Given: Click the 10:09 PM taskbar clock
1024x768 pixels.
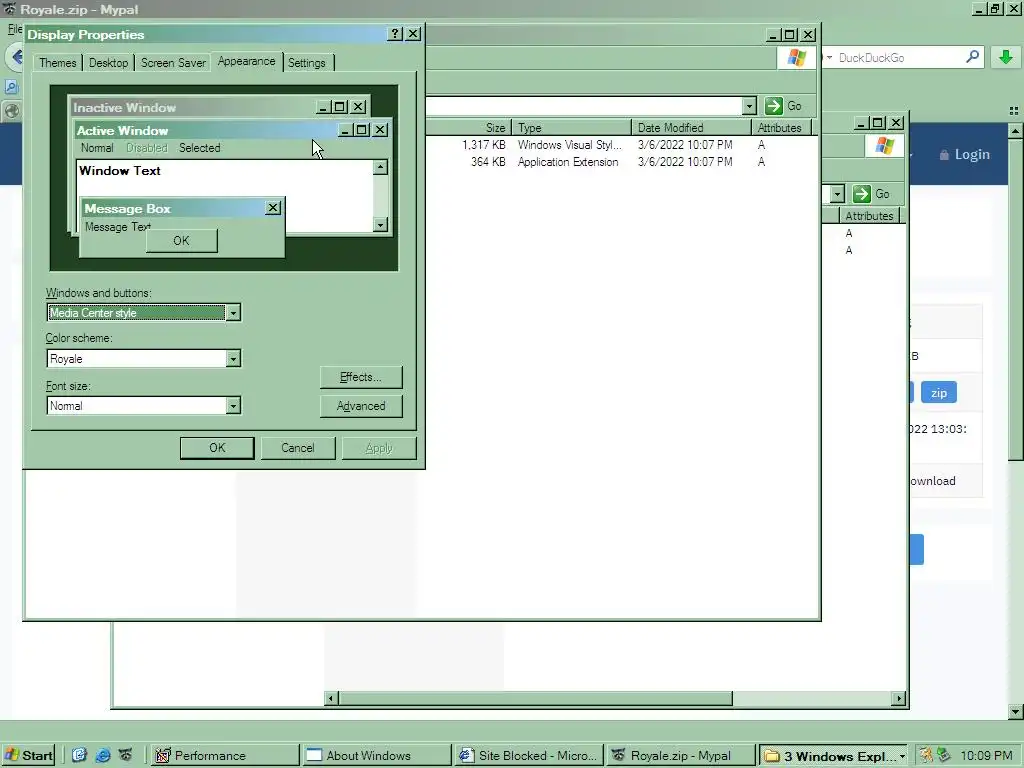Looking at the screenshot, I should (x=986, y=756).
